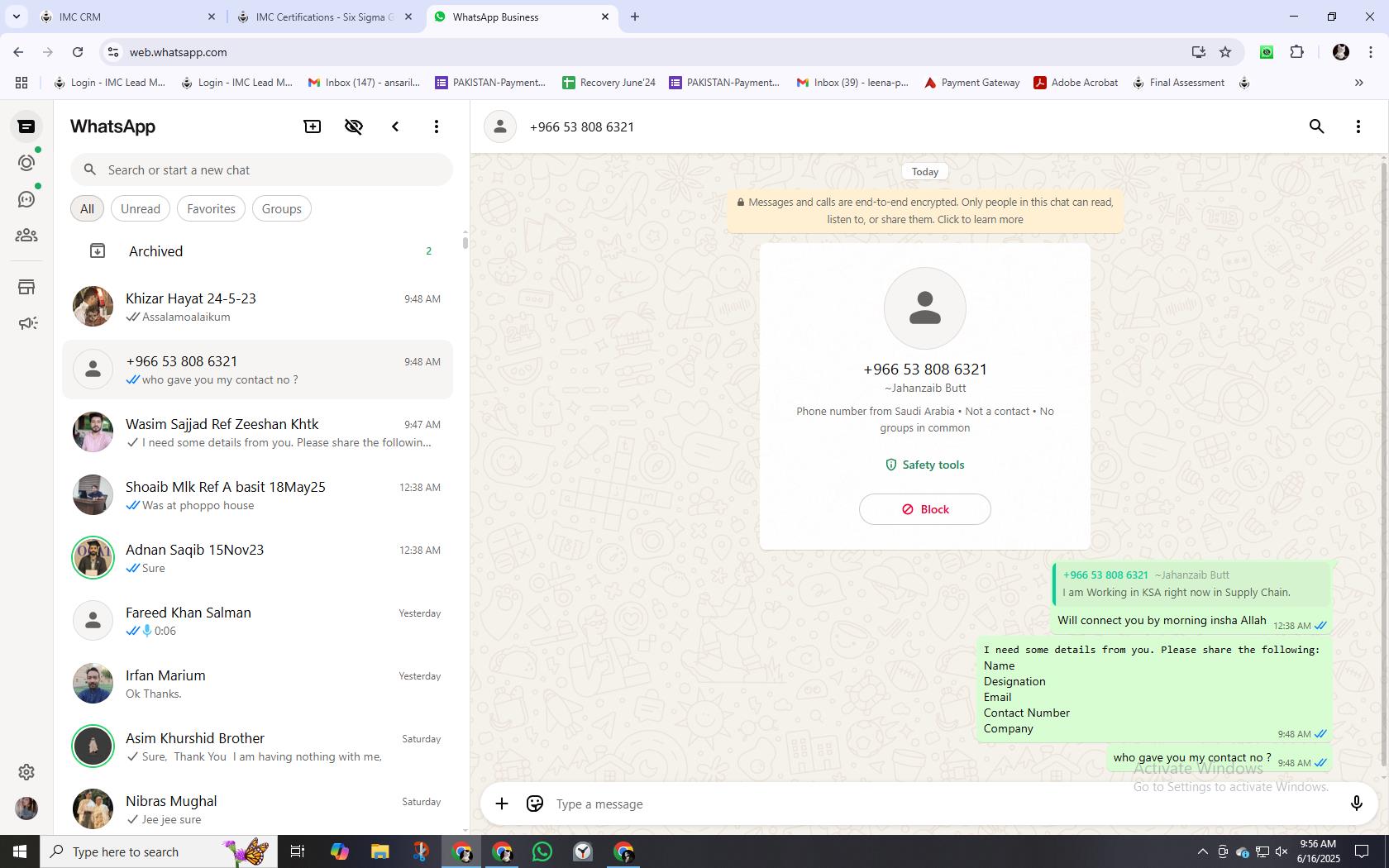Open chat Asim Khurshid Brother
Viewport: 1389px width, 868px height.
[x=258, y=746]
